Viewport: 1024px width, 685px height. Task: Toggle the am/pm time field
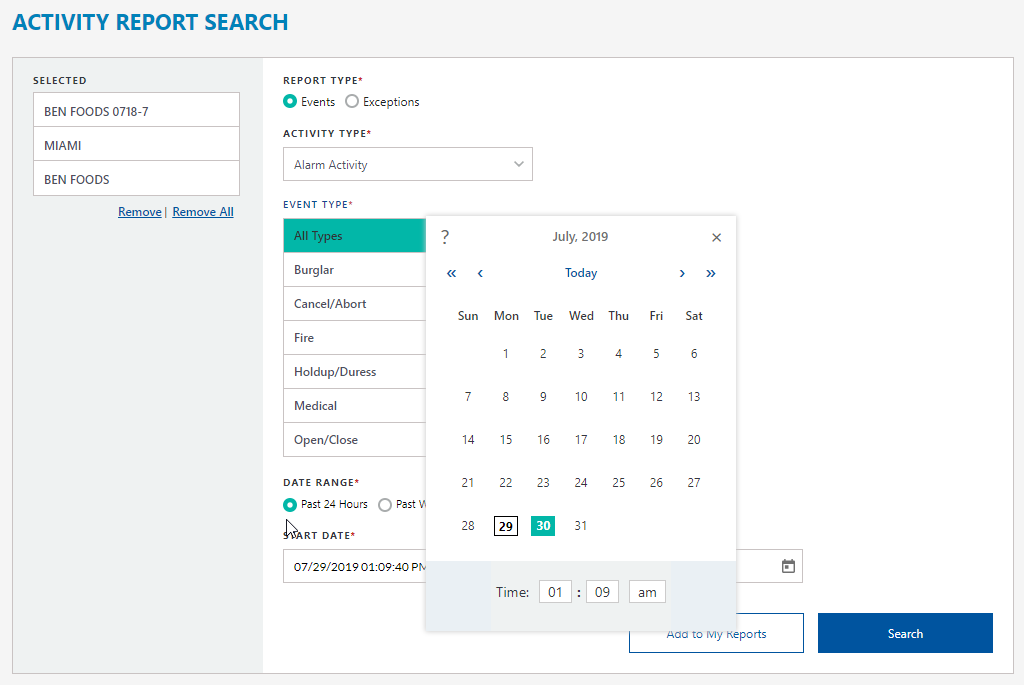pyautogui.click(x=647, y=592)
